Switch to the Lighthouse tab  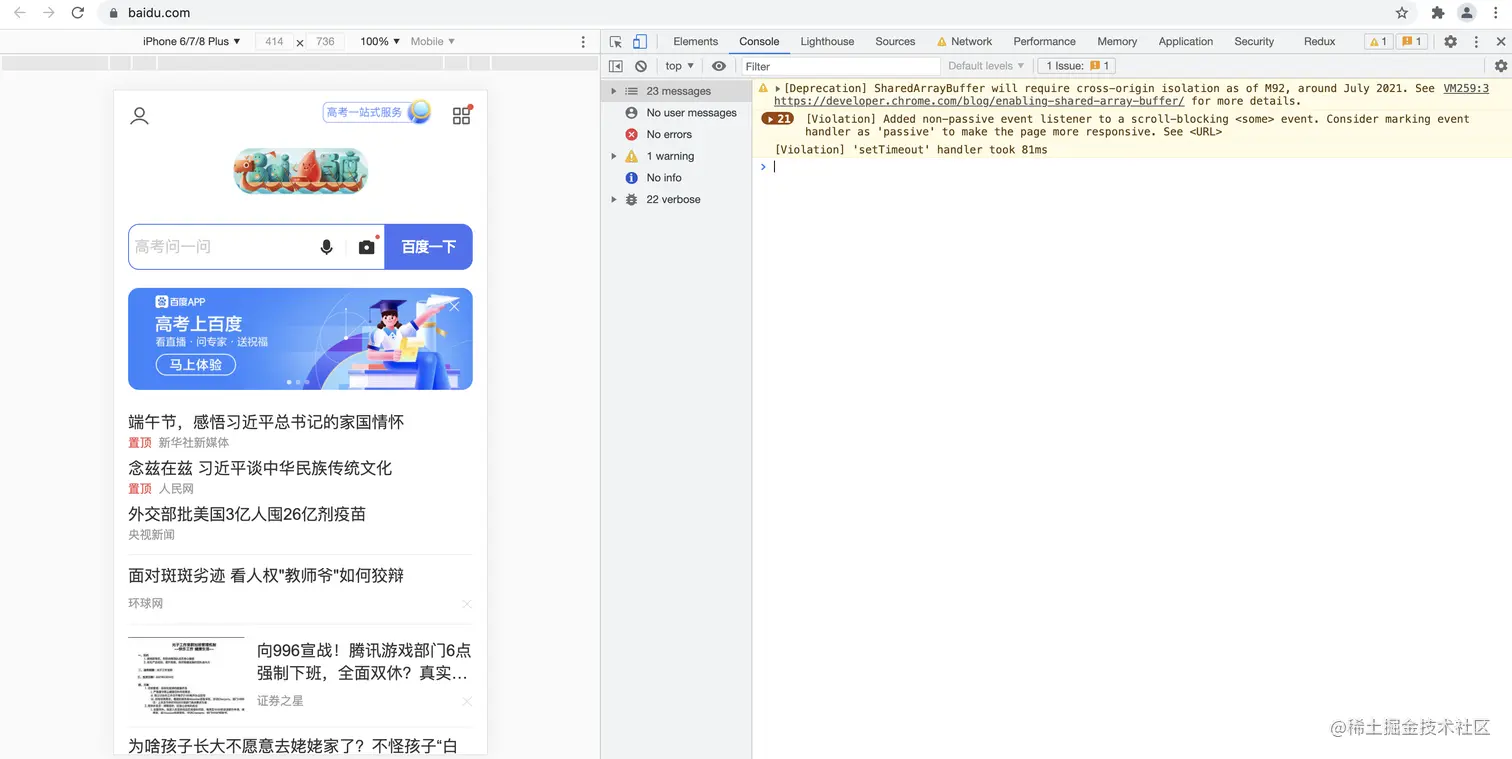tap(827, 42)
